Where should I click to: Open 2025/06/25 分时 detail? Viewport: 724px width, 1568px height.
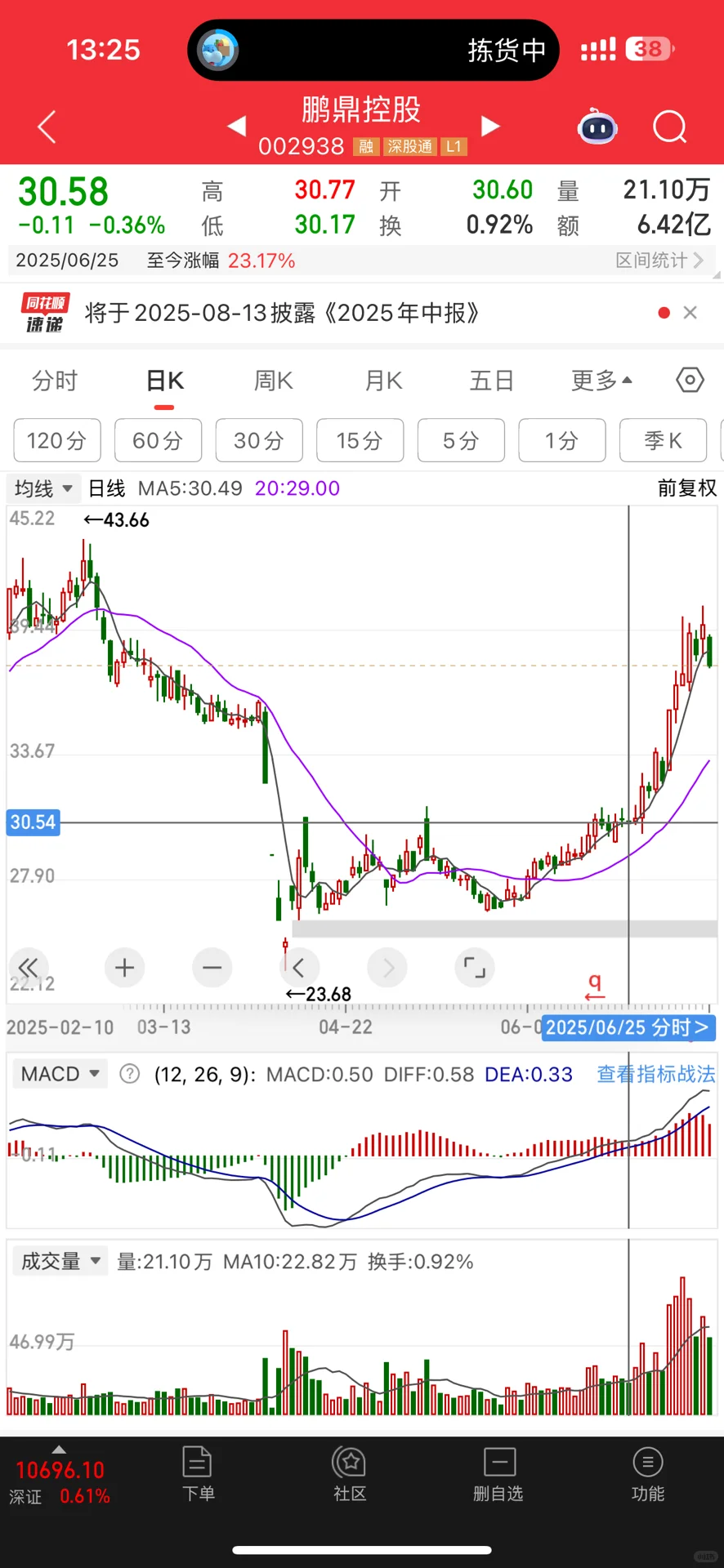tap(628, 1027)
